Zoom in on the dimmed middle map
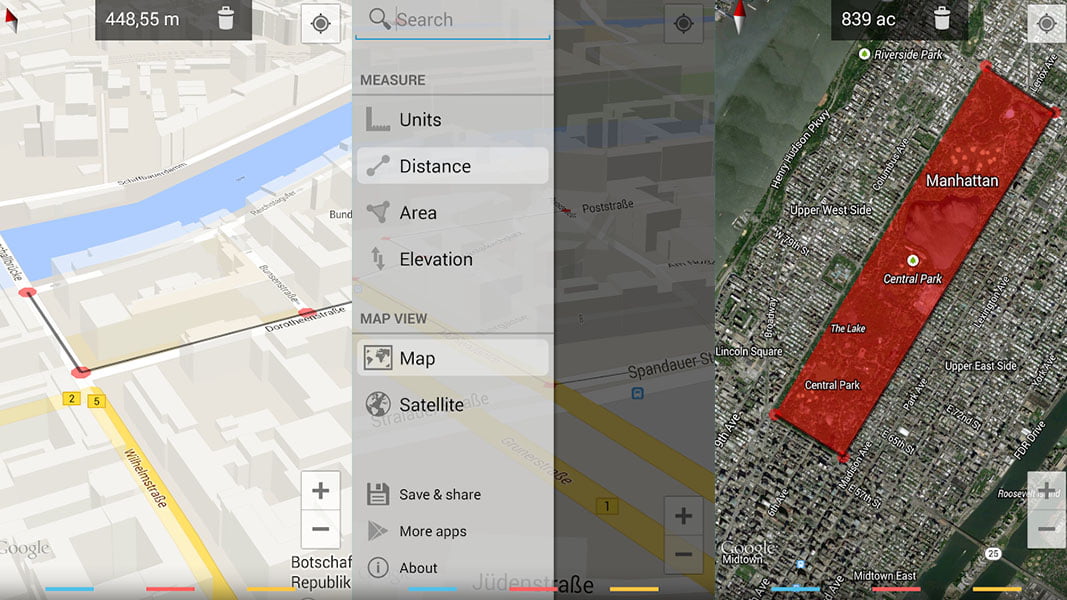The width and height of the screenshot is (1067, 600). (x=683, y=516)
